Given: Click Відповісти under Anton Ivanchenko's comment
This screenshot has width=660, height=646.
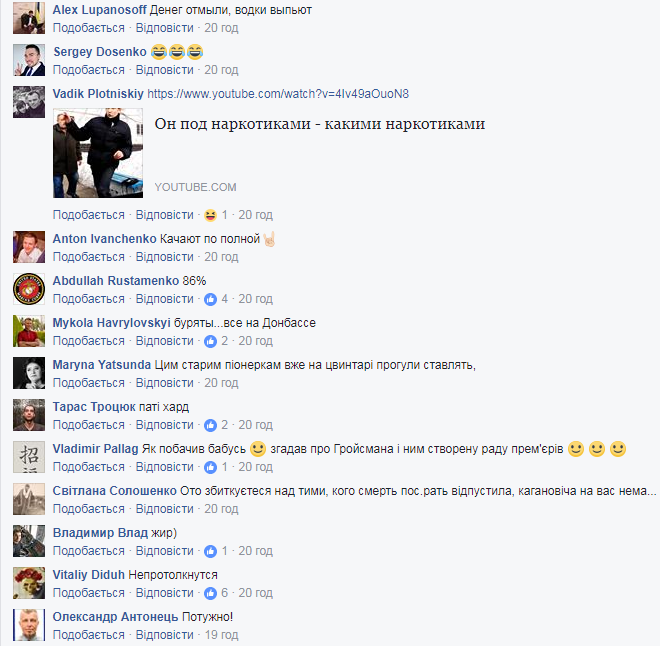Looking at the screenshot, I should point(165,257).
